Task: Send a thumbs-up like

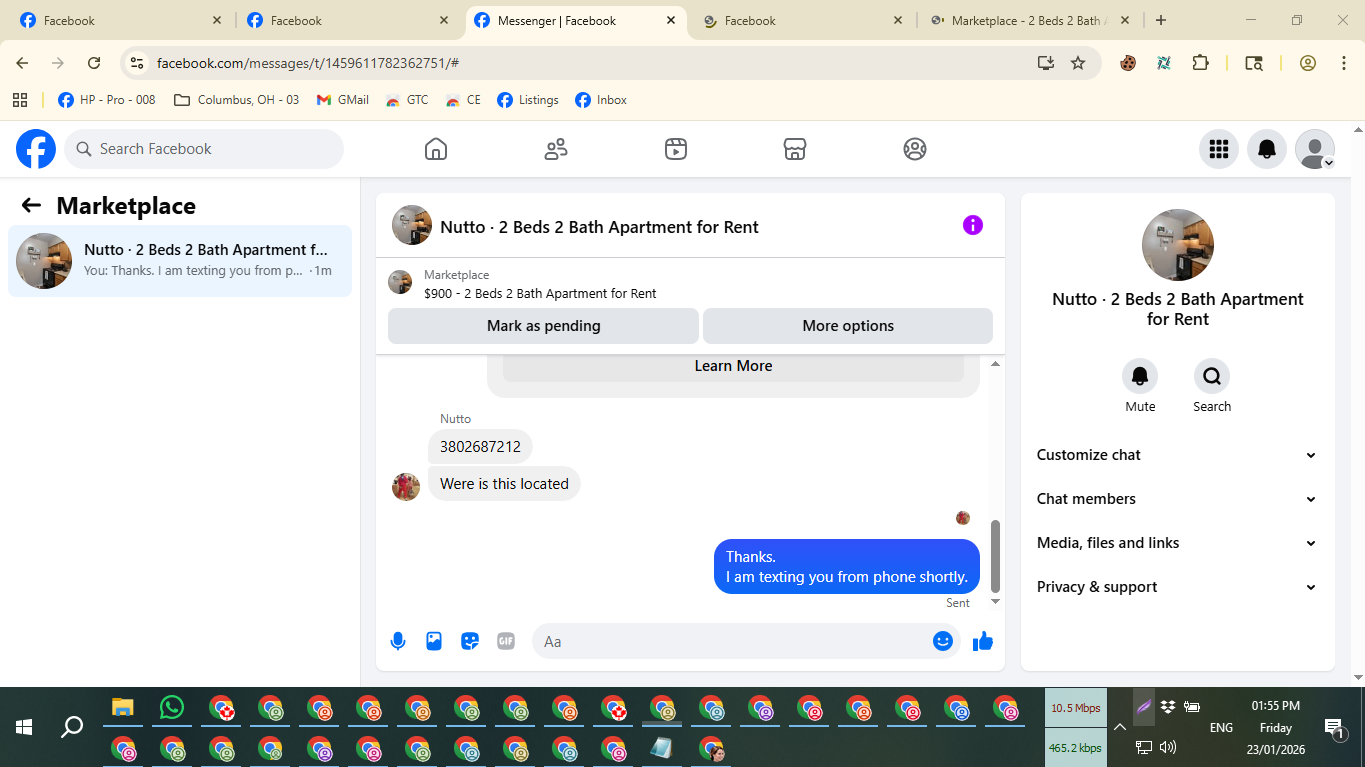Action: coord(983,641)
